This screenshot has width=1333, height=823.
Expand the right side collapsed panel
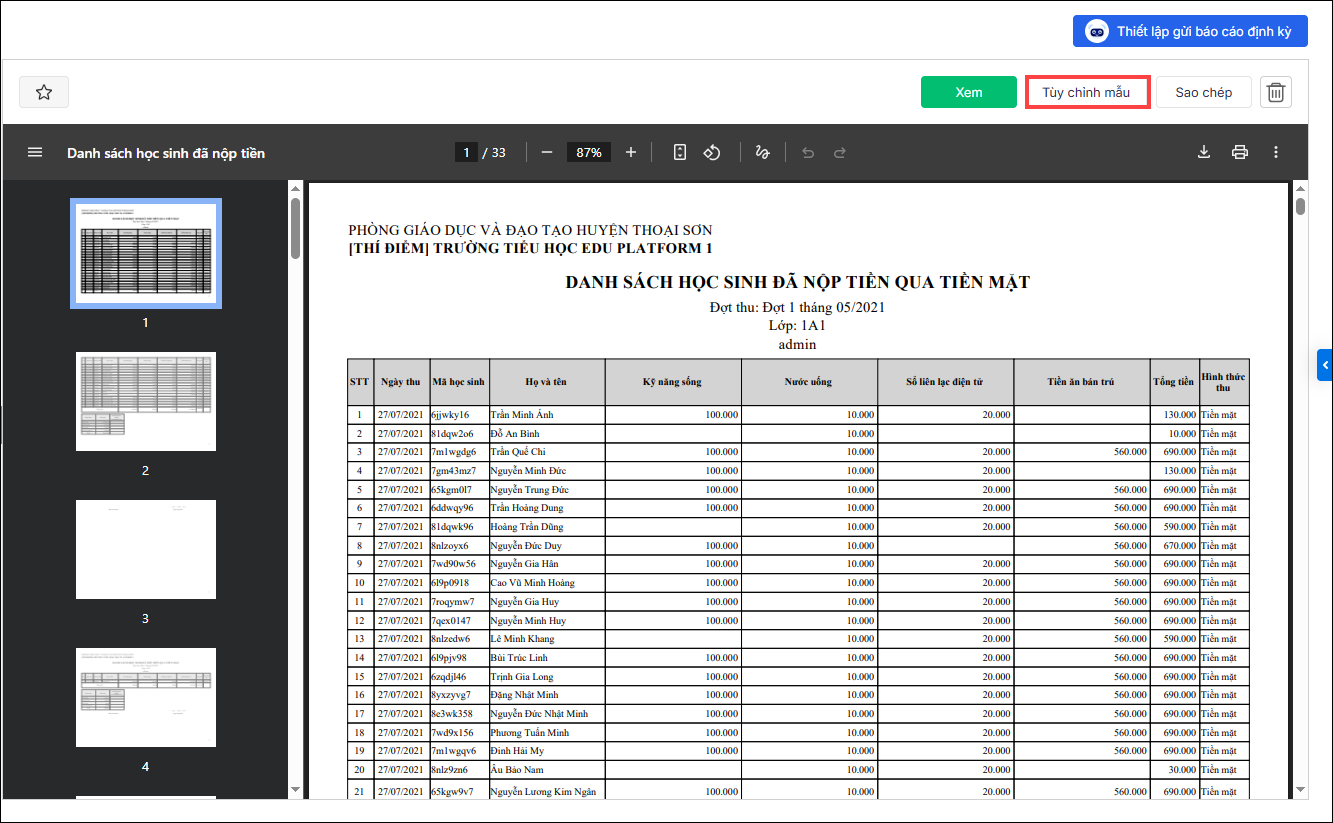pos(1325,365)
